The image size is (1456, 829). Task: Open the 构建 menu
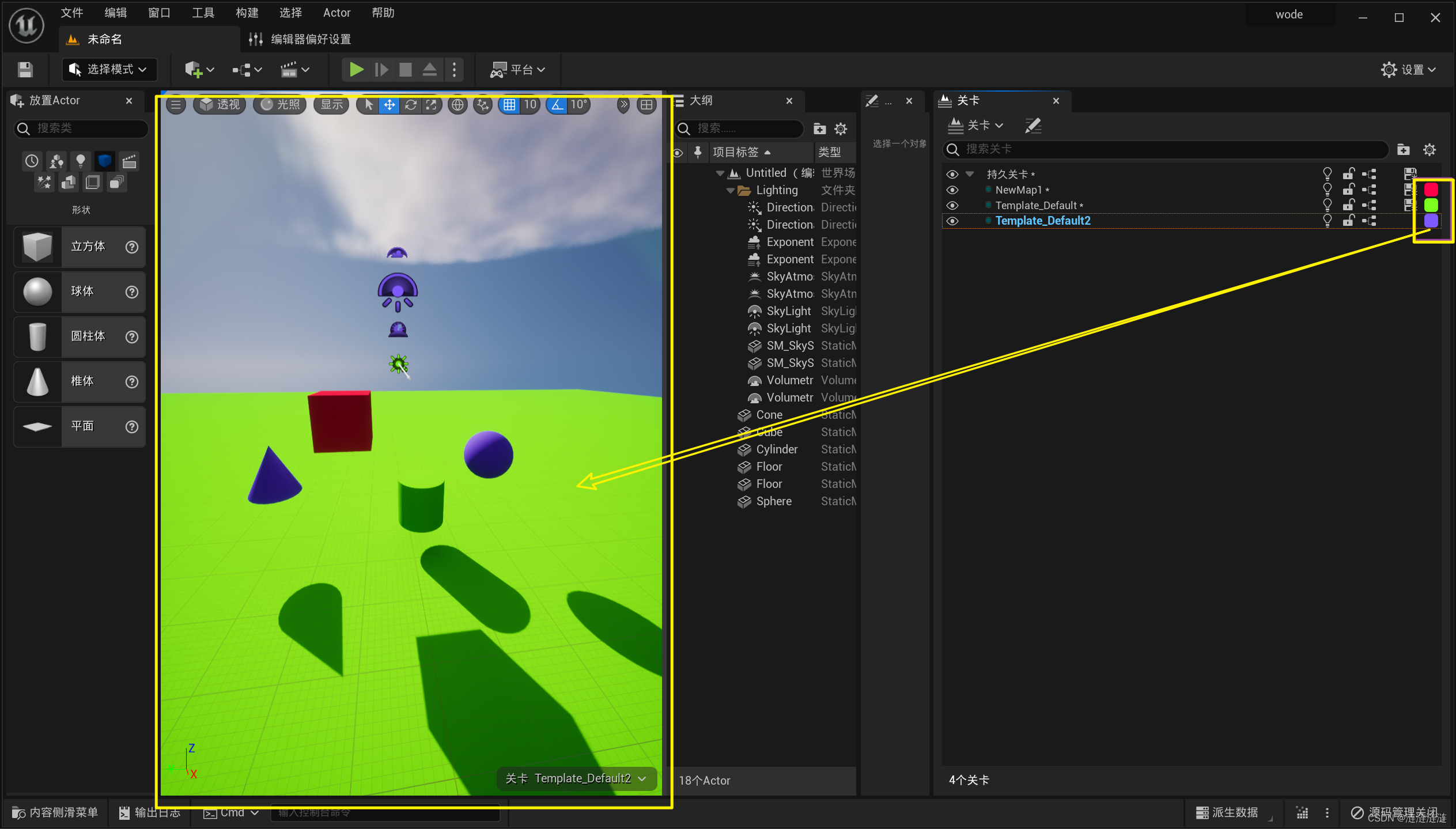coord(247,13)
